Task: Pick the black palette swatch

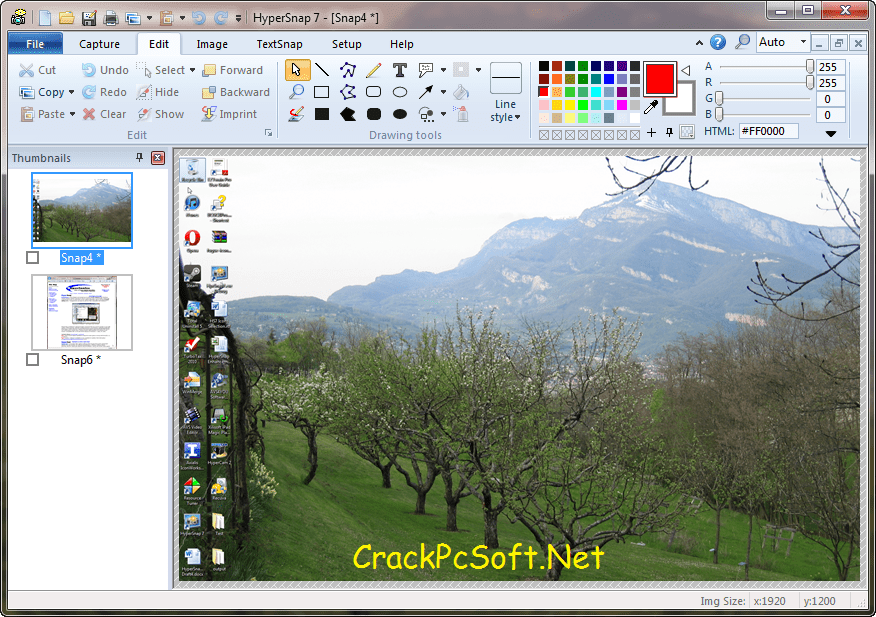Action: tap(544, 66)
